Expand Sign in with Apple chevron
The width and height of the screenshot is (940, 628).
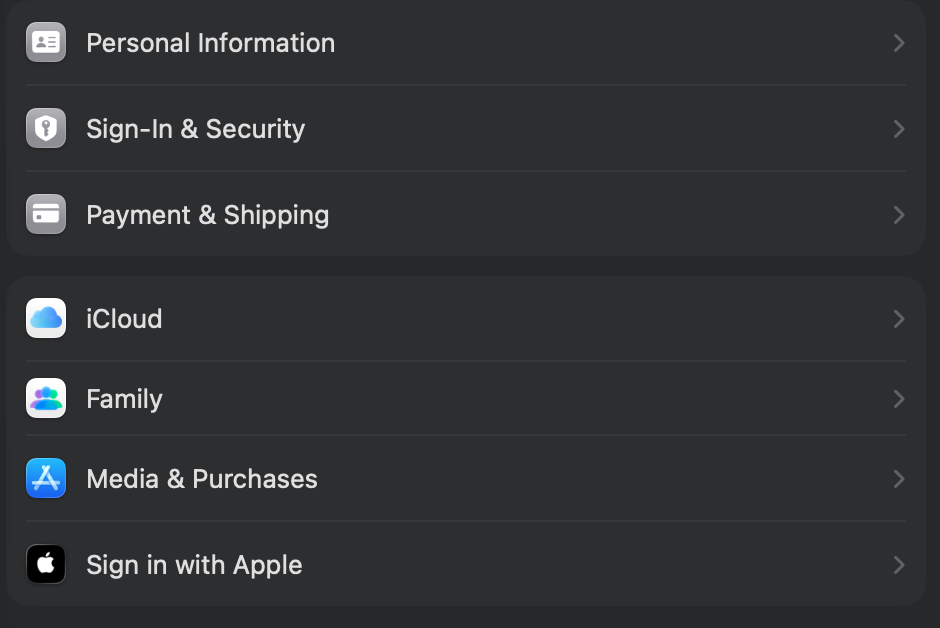click(898, 565)
